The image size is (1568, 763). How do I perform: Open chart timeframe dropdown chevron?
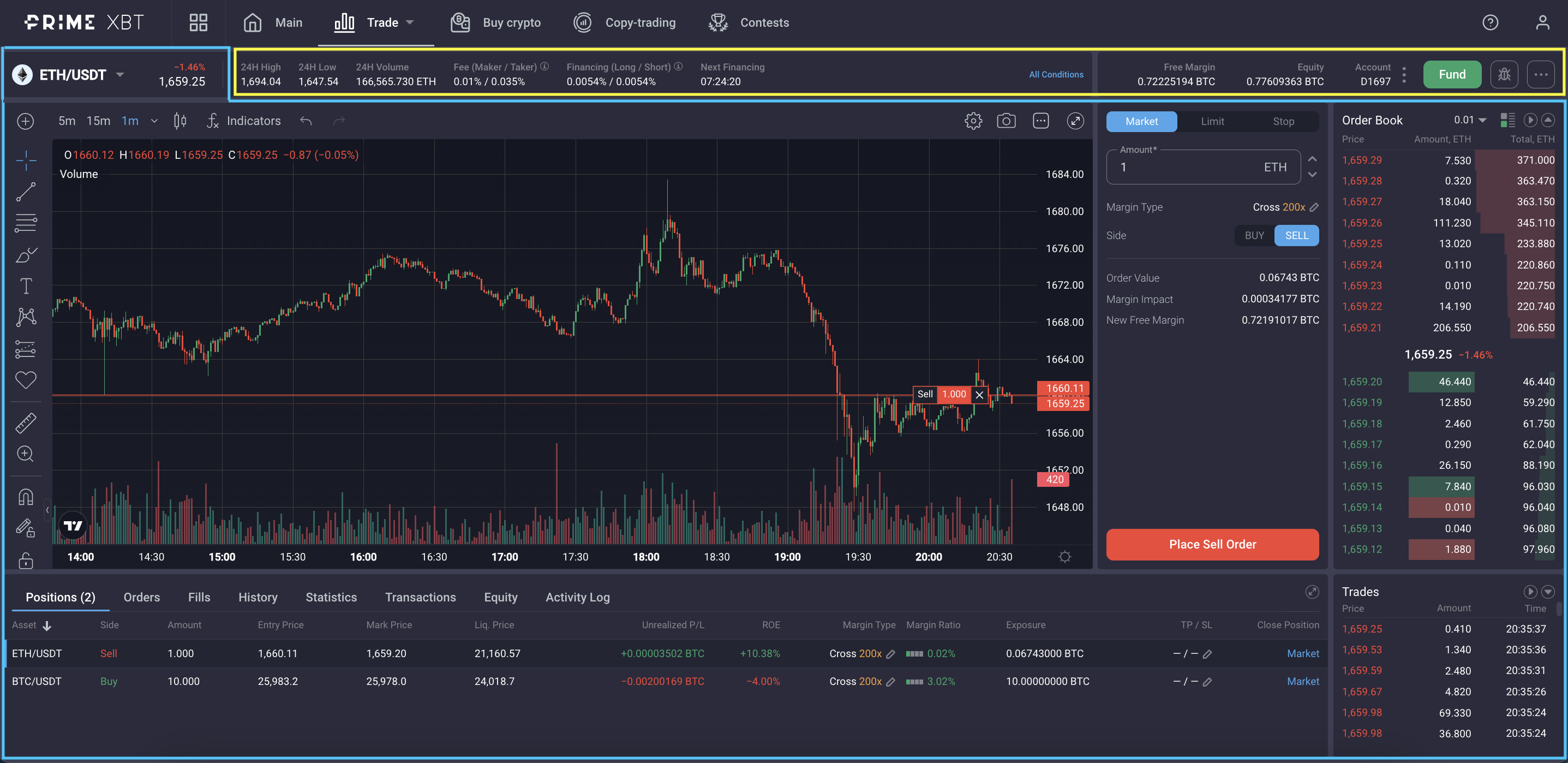[x=154, y=121]
